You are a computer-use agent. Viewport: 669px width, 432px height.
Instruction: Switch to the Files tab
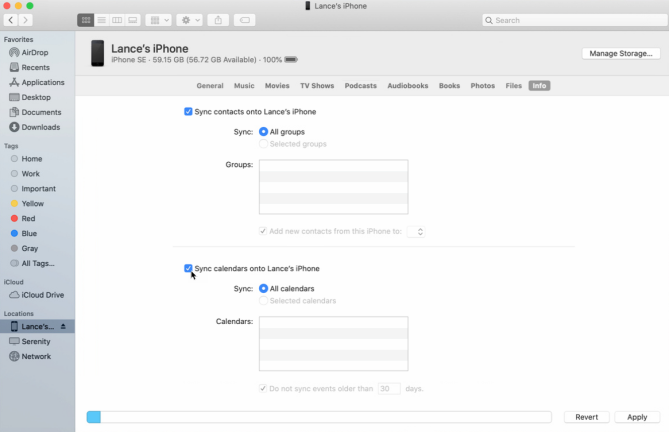coord(514,86)
